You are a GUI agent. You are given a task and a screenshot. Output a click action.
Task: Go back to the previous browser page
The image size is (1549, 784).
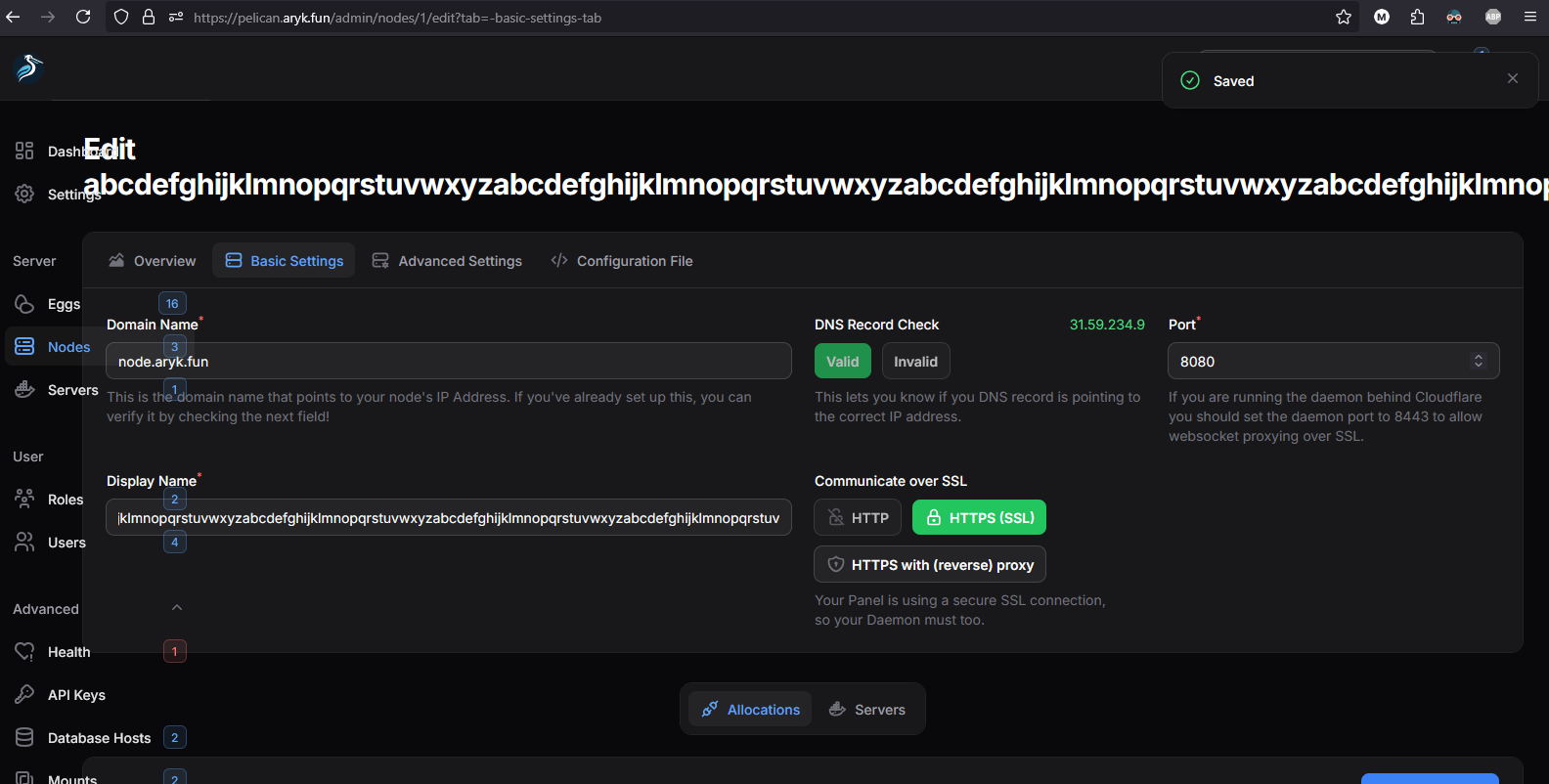click(x=13, y=17)
